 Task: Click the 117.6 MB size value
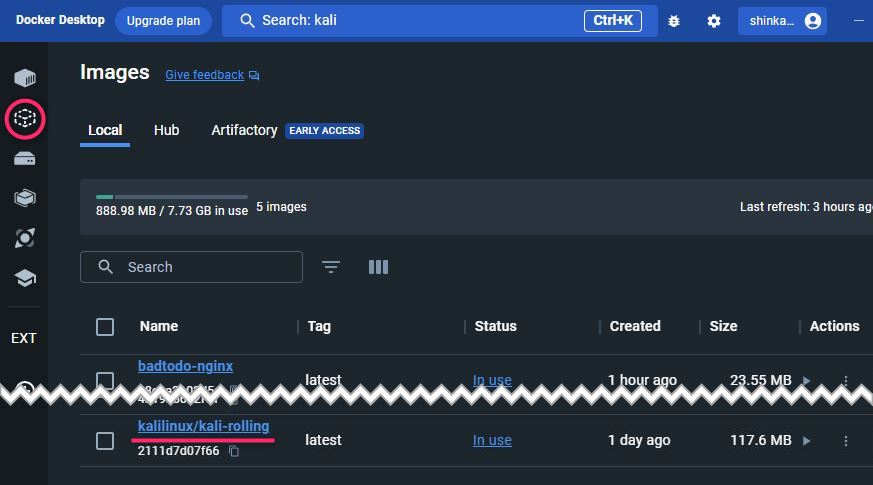[x=761, y=440]
